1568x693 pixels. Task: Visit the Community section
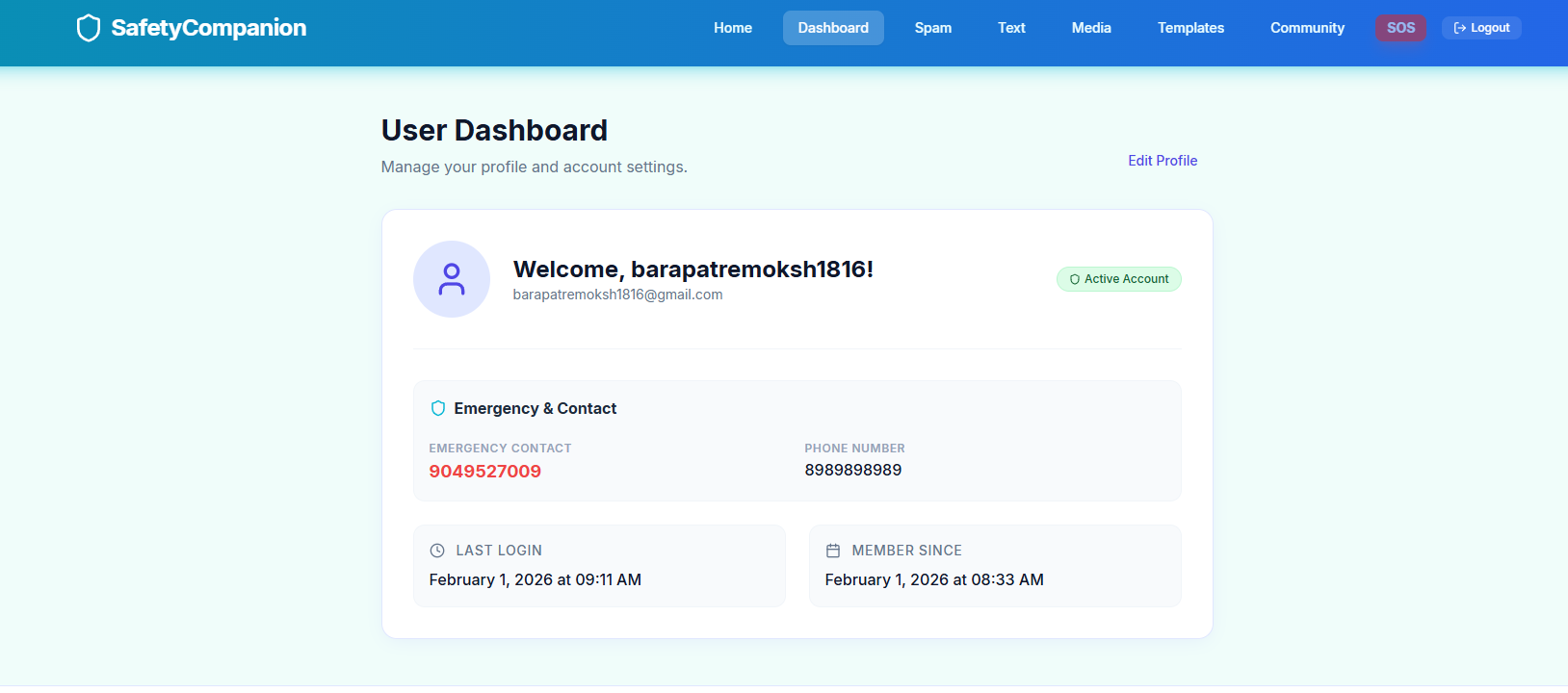(x=1307, y=28)
